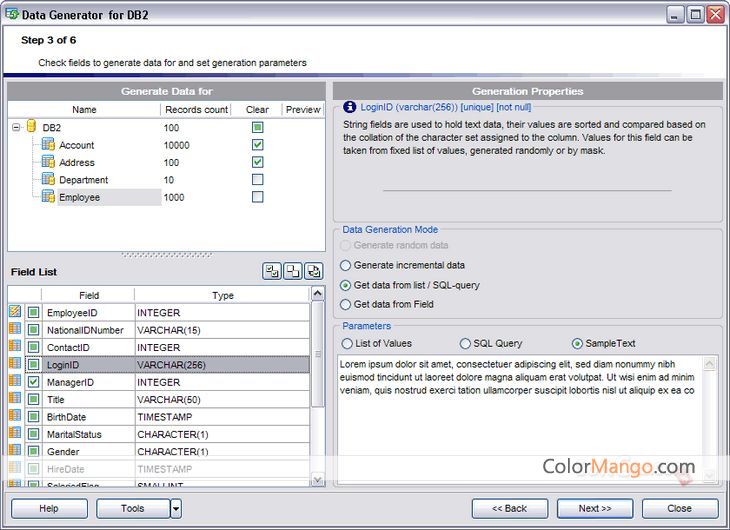730x530 pixels.
Task: Click the column icon beside NationalIDNumber
Action: 15,329
